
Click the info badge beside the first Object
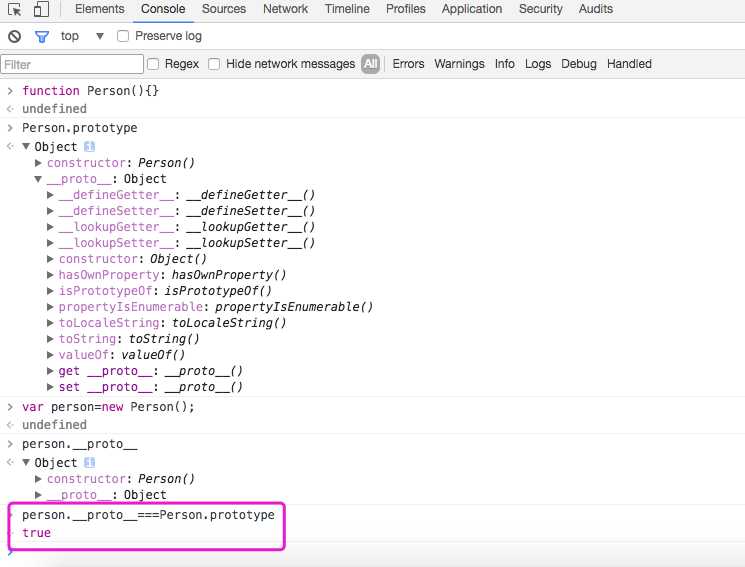[x=89, y=146]
